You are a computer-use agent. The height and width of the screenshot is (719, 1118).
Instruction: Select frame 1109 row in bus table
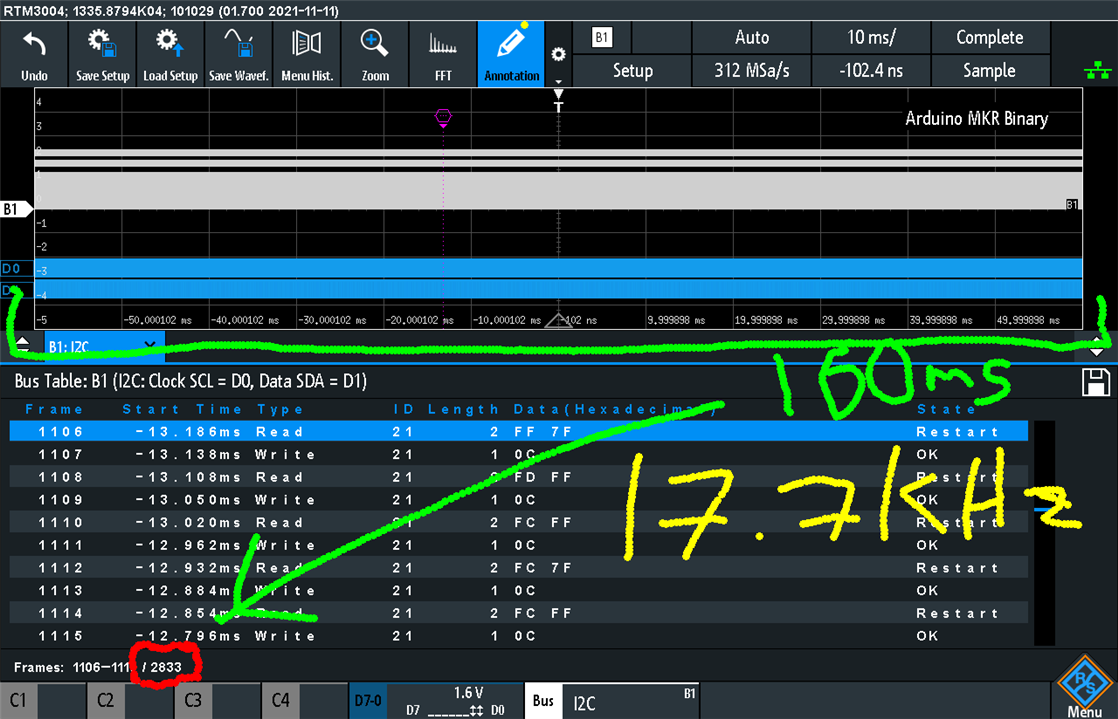(x=518, y=500)
